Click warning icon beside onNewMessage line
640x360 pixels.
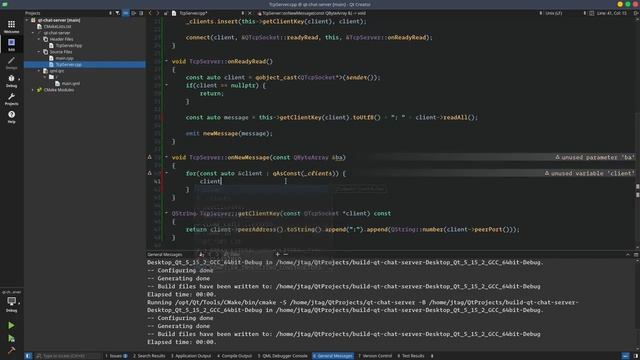pos(149,157)
